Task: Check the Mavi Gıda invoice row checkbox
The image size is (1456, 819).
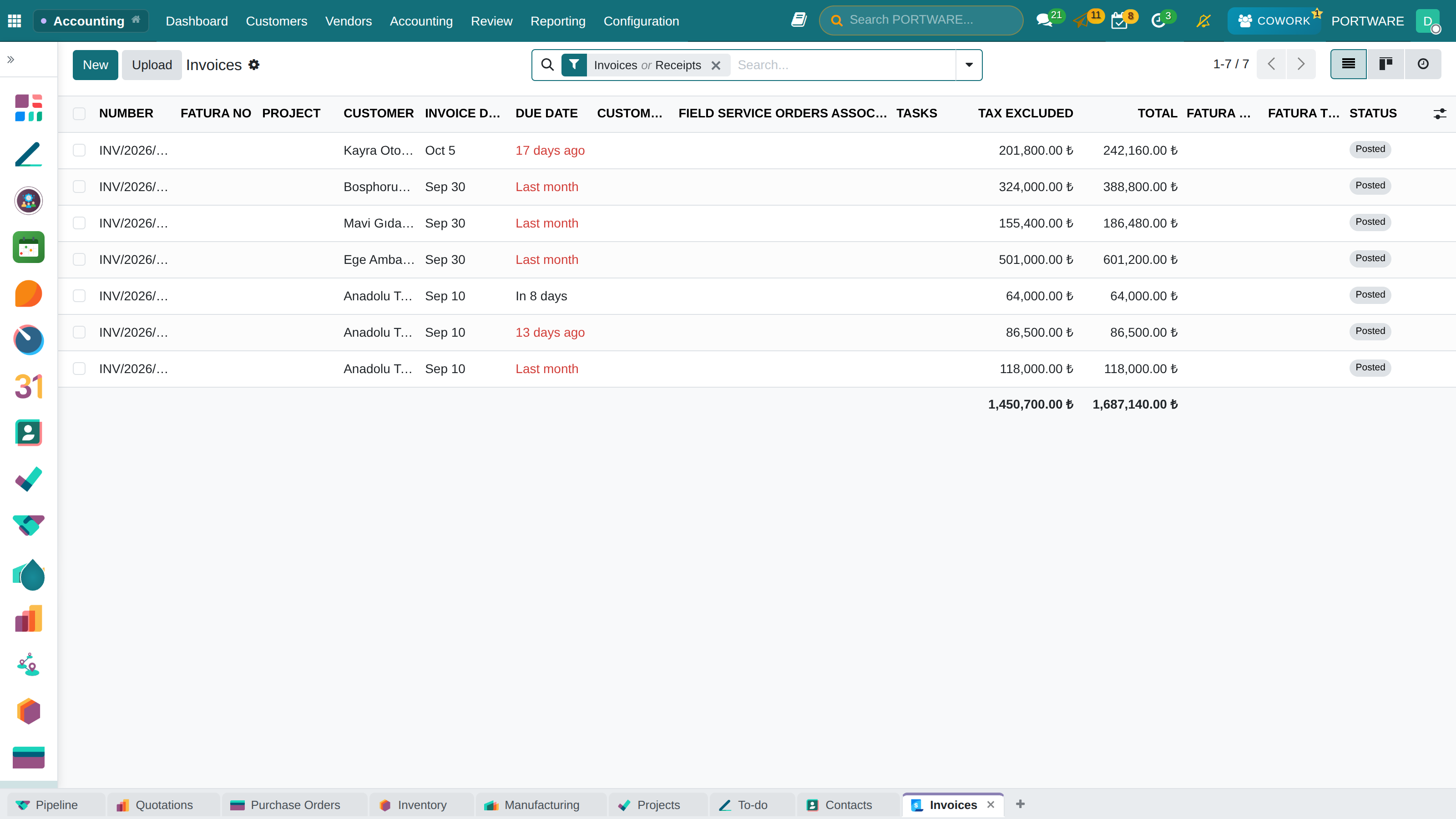Action: coord(79,223)
